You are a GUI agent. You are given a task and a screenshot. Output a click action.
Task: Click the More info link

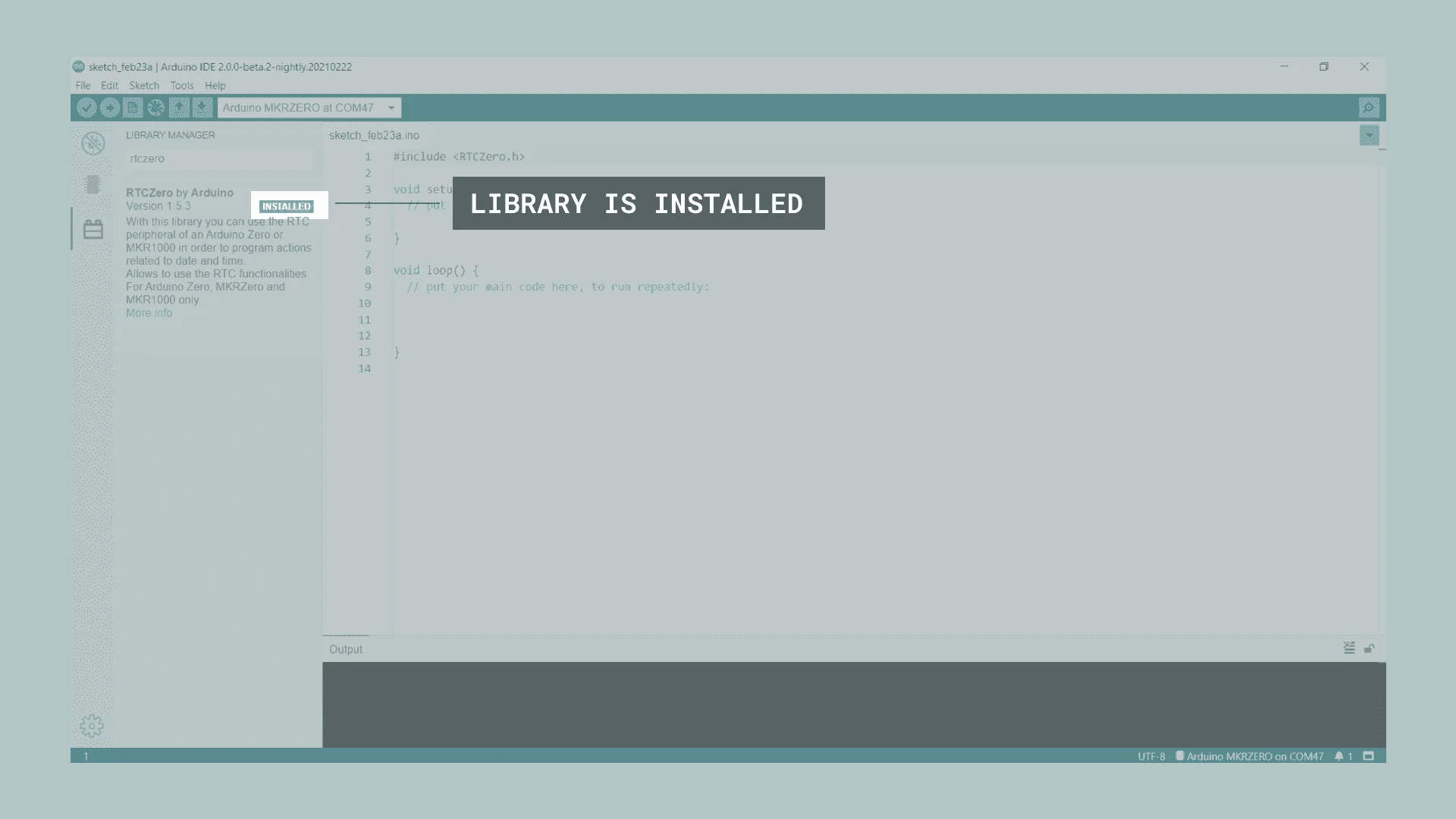pyautogui.click(x=149, y=312)
